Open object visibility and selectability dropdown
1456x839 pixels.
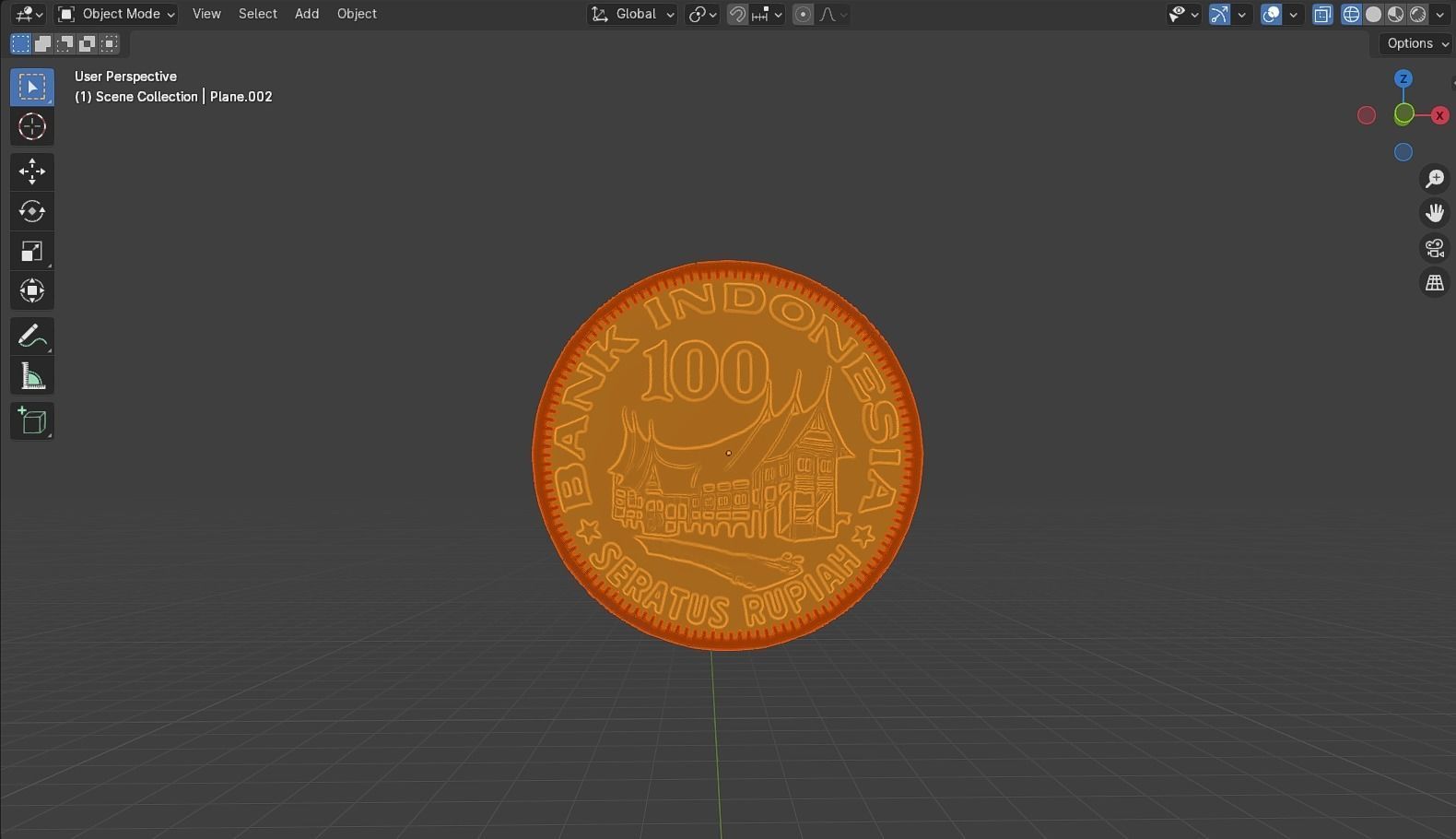(1183, 14)
